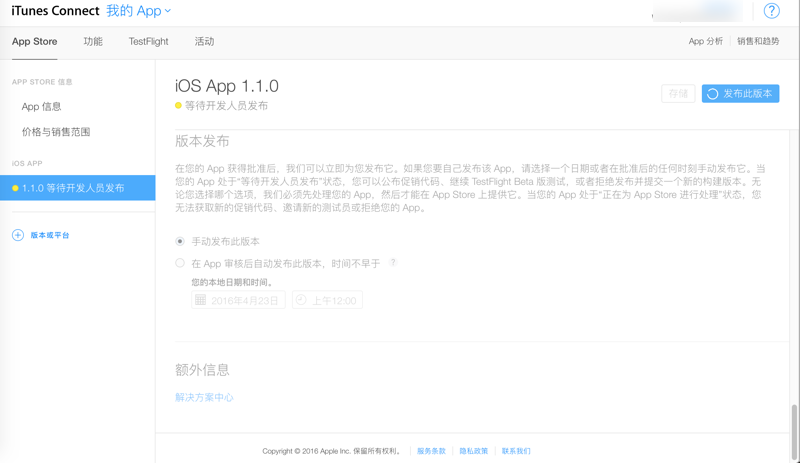Click the plus circle icon for new version
Image resolution: width=800 pixels, height=463 pixels.
pos(18,235)
